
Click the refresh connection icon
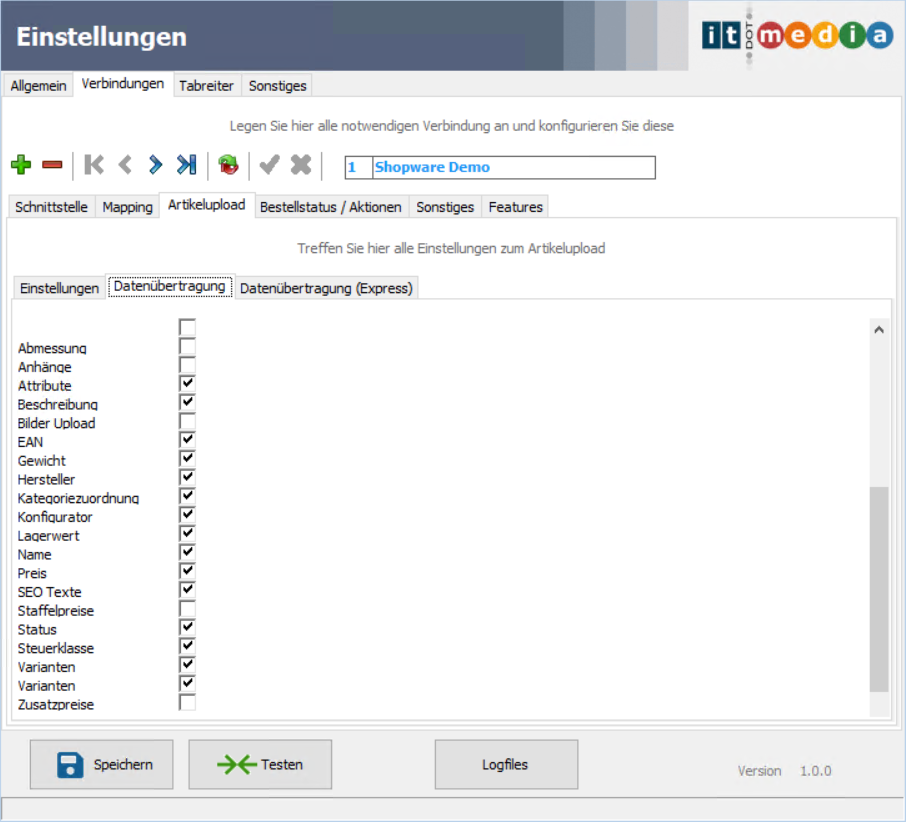point(229,165)
